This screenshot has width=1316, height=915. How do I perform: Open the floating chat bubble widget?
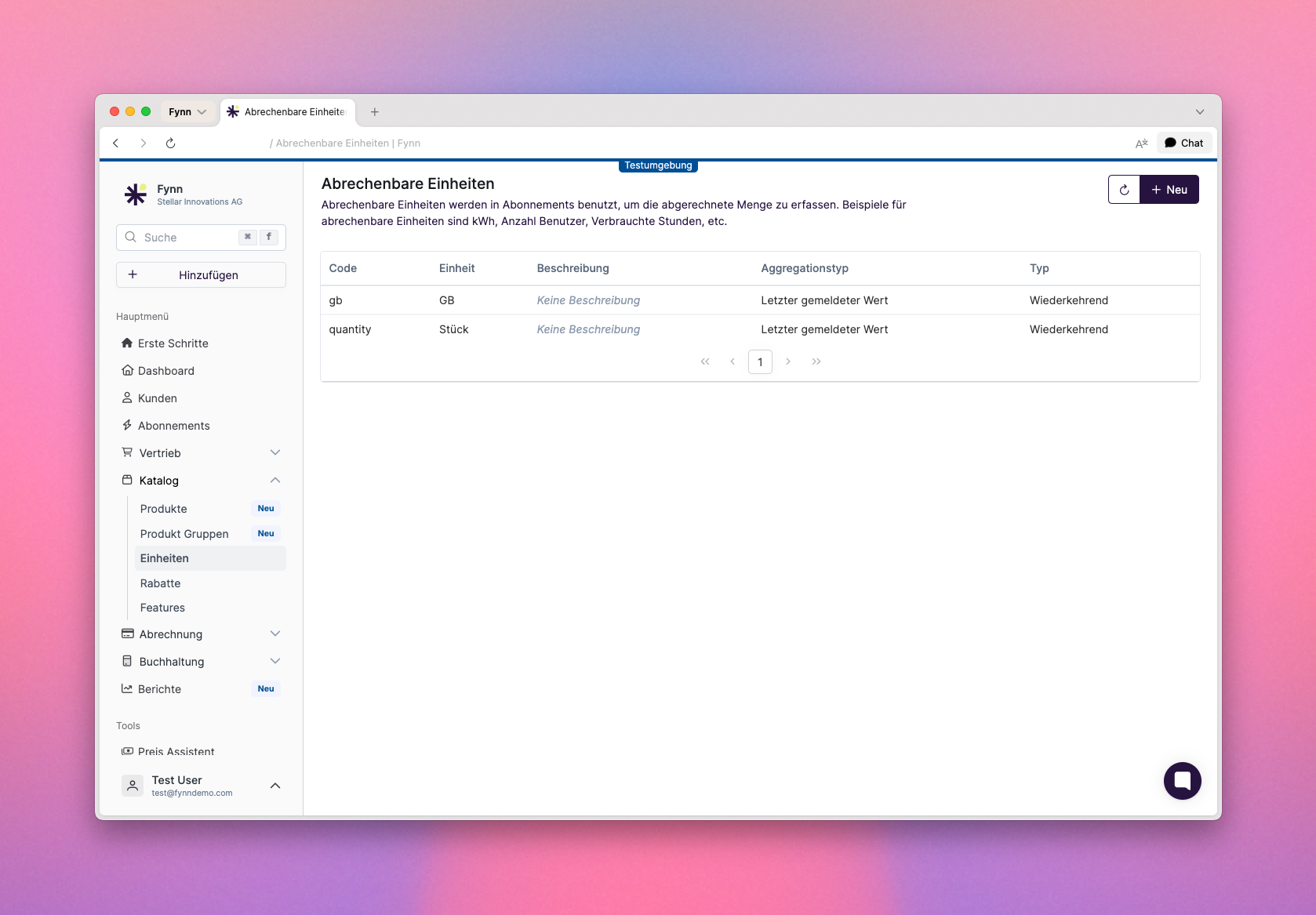coord(1182,781)
